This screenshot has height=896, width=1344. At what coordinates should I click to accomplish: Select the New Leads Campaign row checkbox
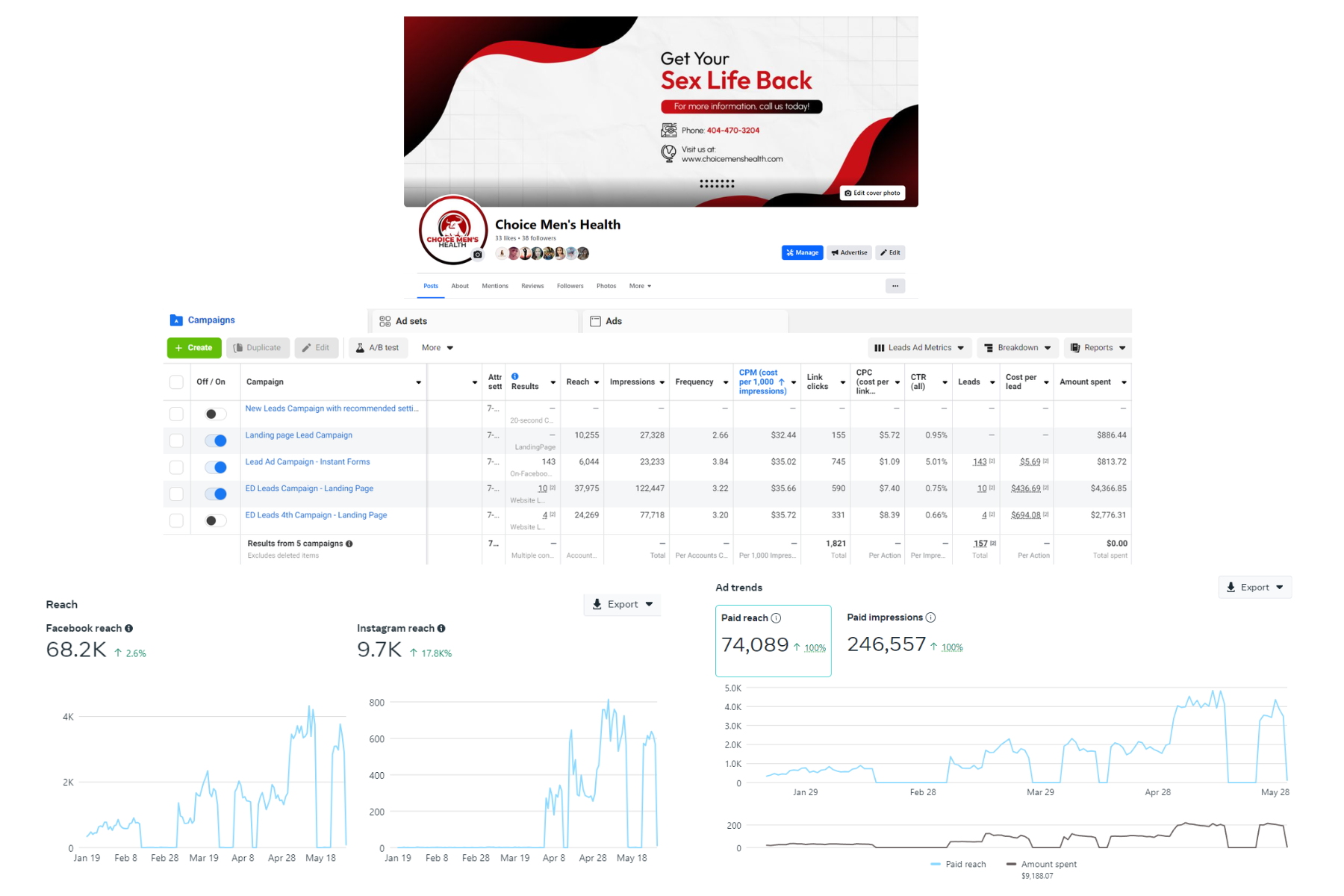176,414
